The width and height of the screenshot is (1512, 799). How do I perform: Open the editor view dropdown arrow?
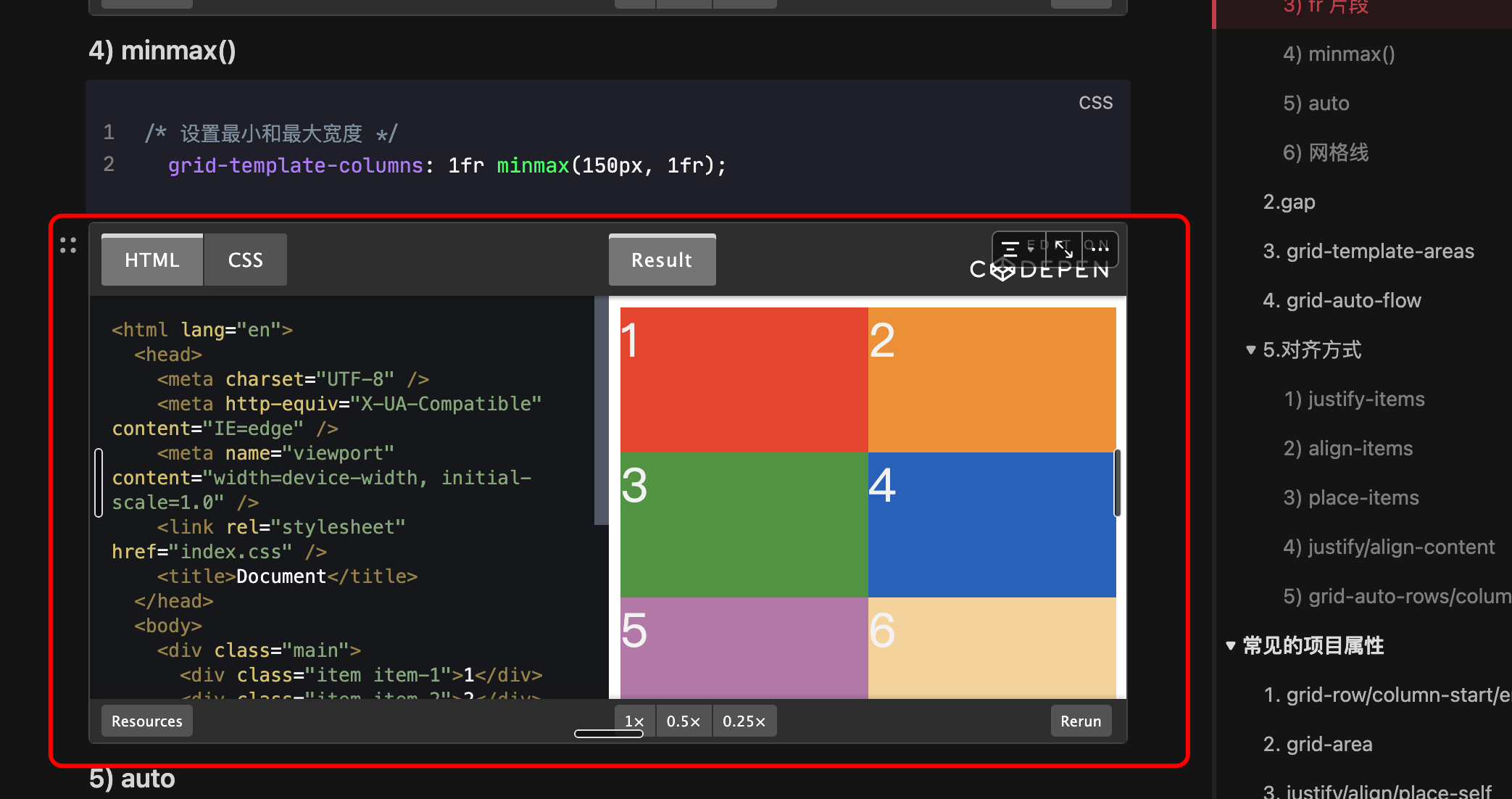[1031, 249]
